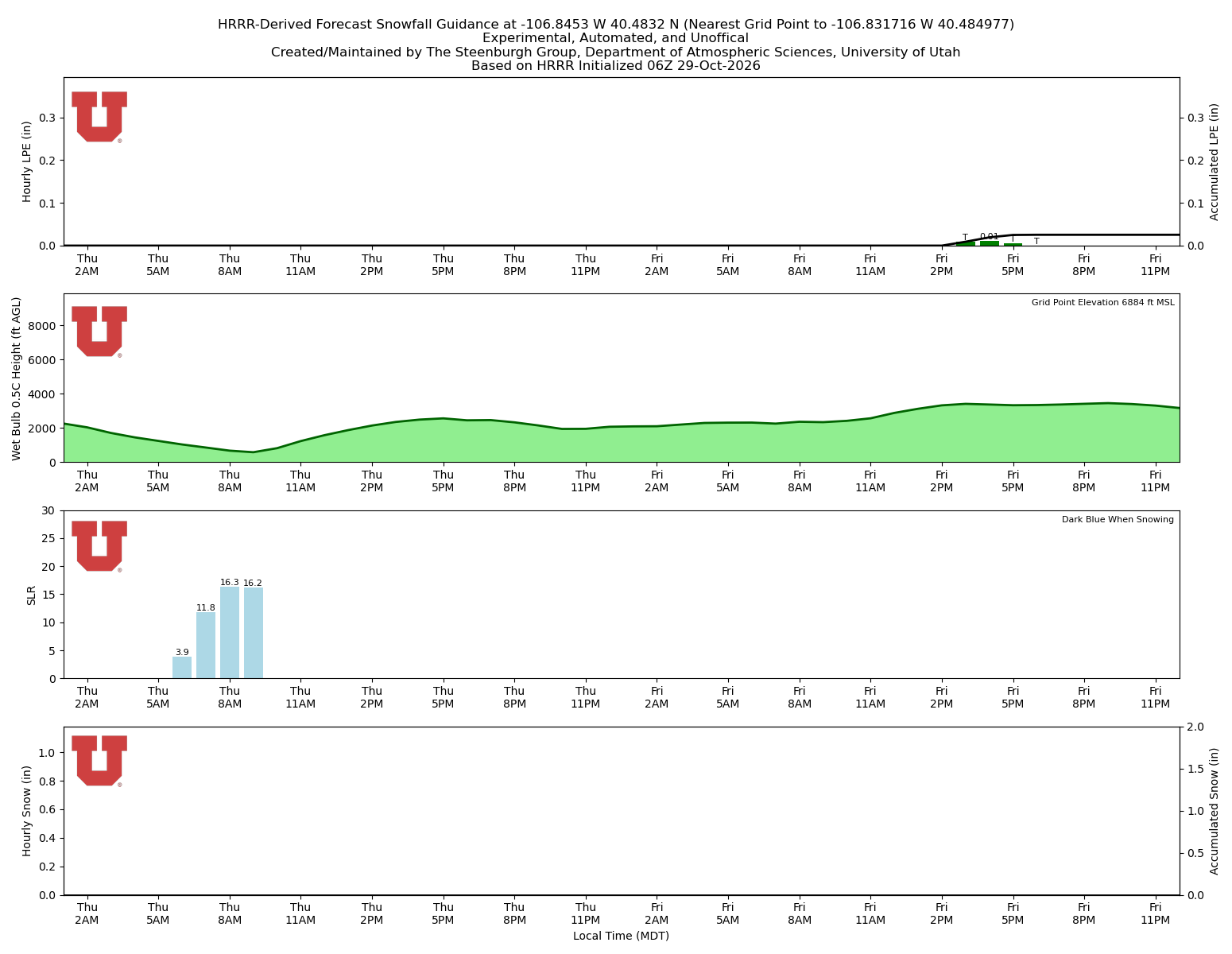This screenshot has height=954, width=1232.
Task: Click the Utah logo in the SLR panel
Action: [x=99, y=546]
